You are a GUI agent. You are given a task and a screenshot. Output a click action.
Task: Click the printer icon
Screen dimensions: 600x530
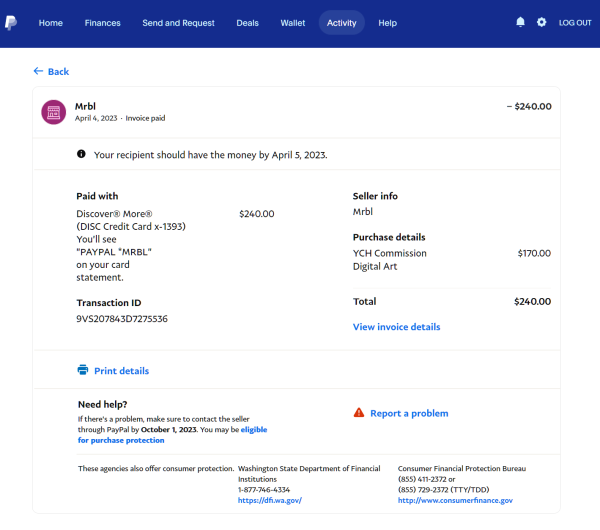pyautogui.click(x=83, y=370)
